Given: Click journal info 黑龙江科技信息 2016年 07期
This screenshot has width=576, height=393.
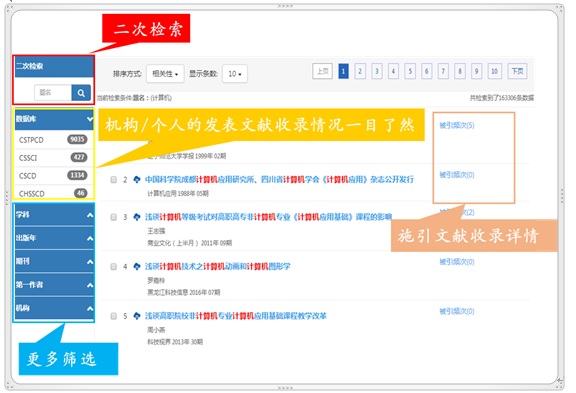Looking at the screenshot, I should (184, 292).
